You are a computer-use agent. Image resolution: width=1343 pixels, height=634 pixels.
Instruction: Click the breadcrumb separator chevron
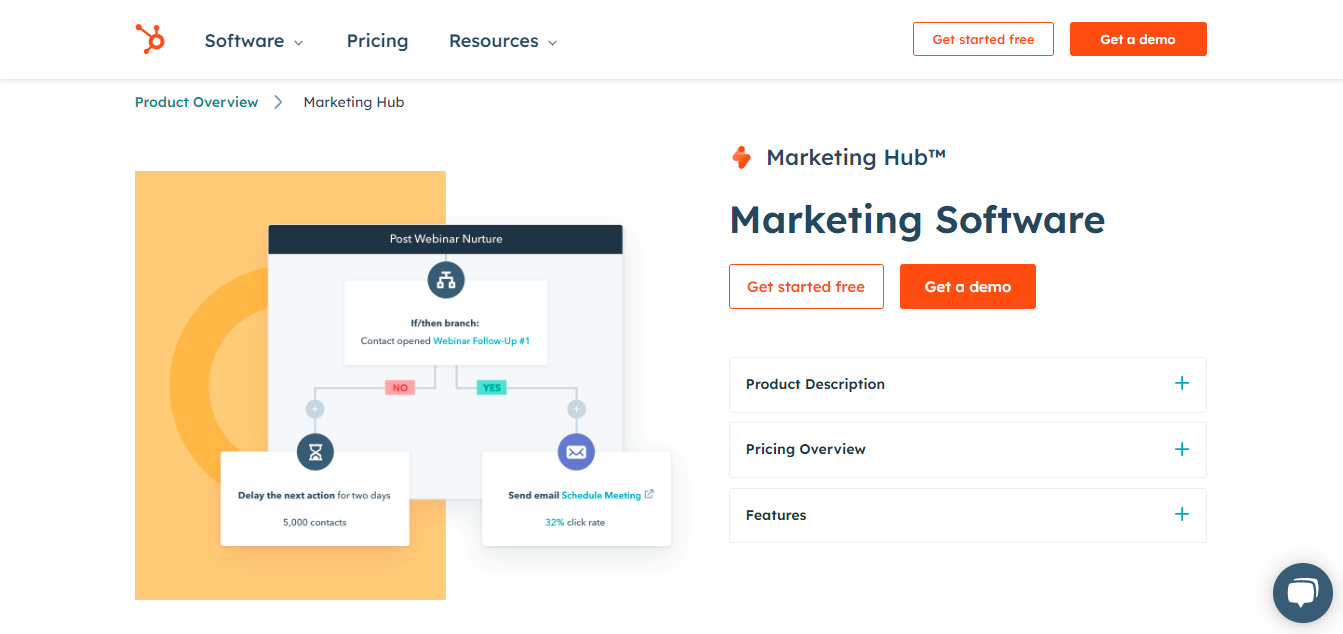pos(278,102)
